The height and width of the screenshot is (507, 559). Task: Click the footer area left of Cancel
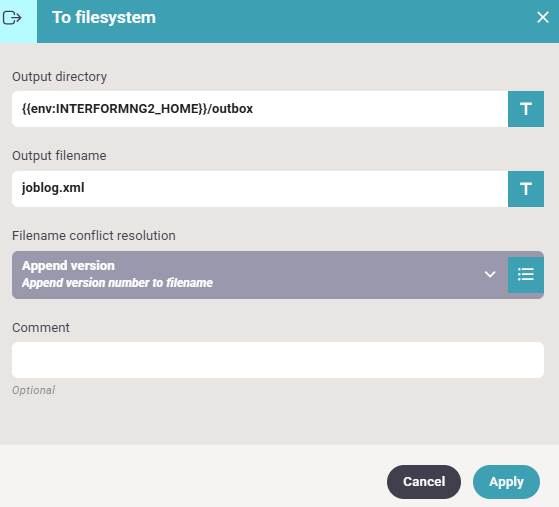point(193,476)
